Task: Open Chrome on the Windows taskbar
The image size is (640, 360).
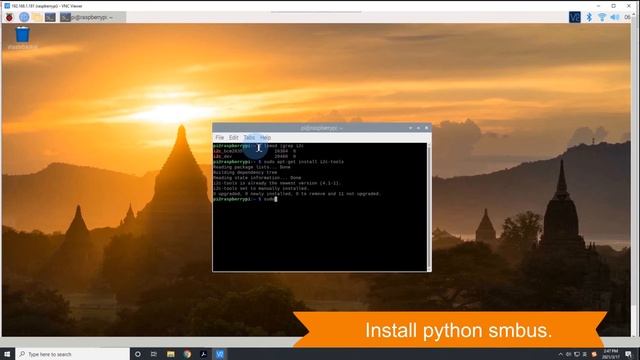Action: point(187,354)
